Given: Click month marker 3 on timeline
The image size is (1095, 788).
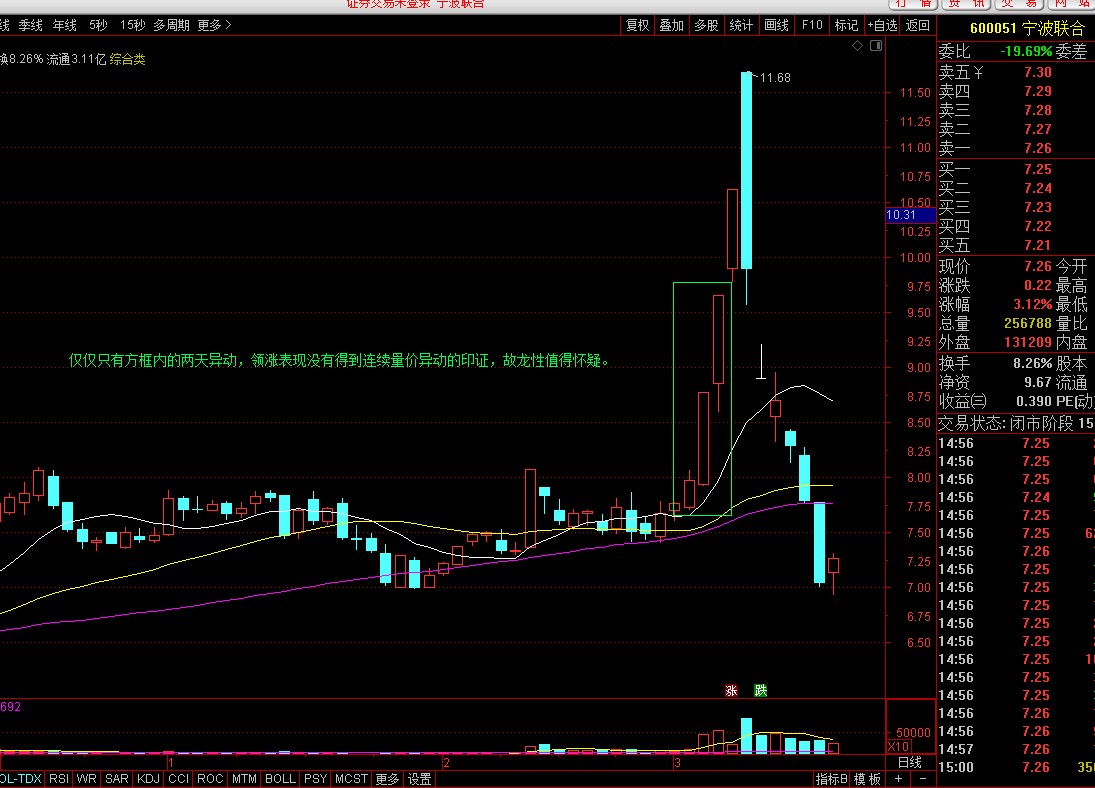Looking at the screenshot, I should 677,762.
